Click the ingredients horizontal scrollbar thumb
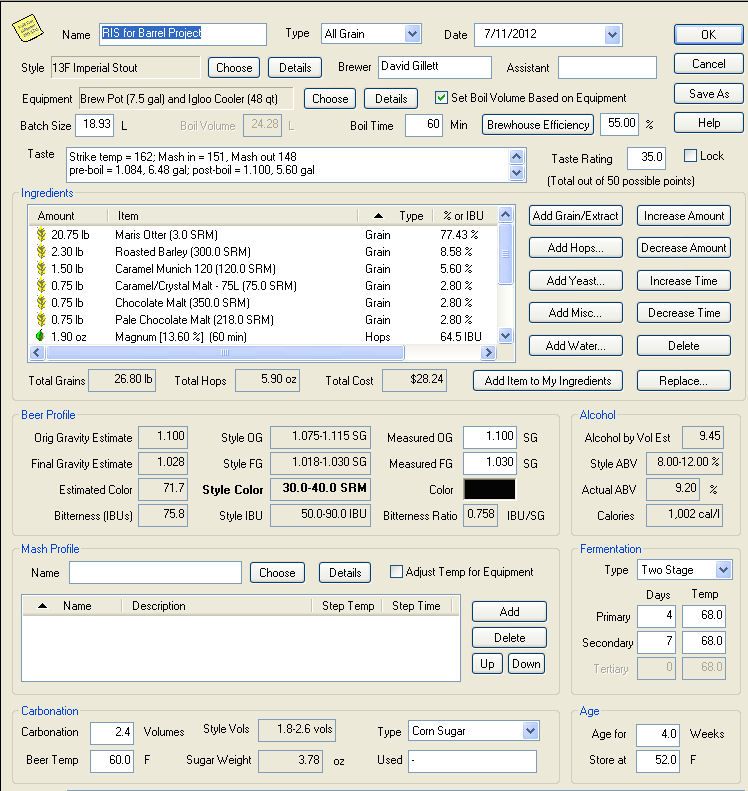The height and width of the screenshot is (791, 748). pos(225,353)
